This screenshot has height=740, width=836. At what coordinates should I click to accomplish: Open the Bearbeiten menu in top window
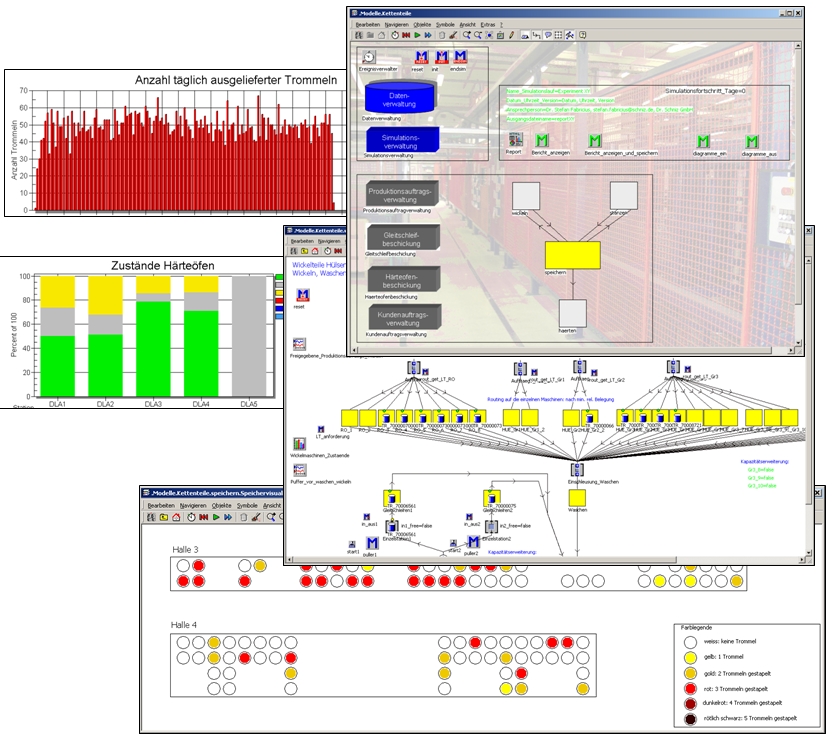[x=368, y=24]
